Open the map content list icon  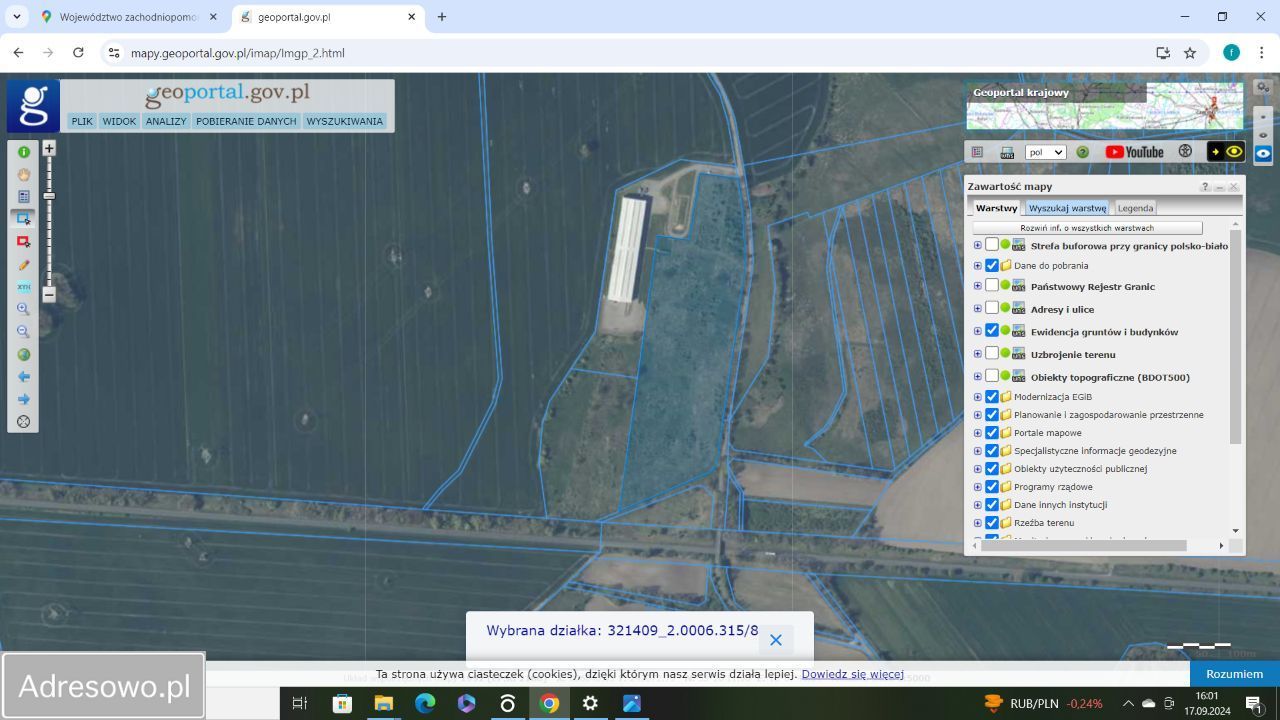point(978,152)
